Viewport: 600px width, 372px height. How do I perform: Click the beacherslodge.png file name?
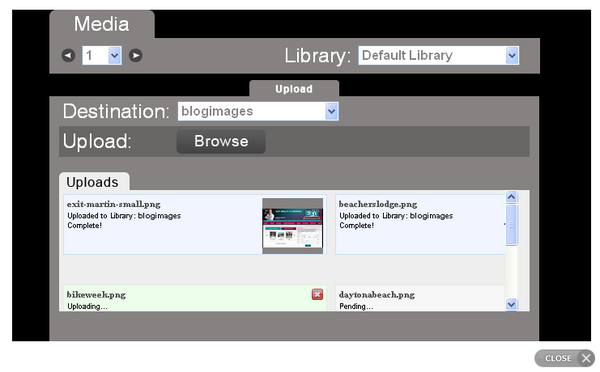(x=378, y=204)
